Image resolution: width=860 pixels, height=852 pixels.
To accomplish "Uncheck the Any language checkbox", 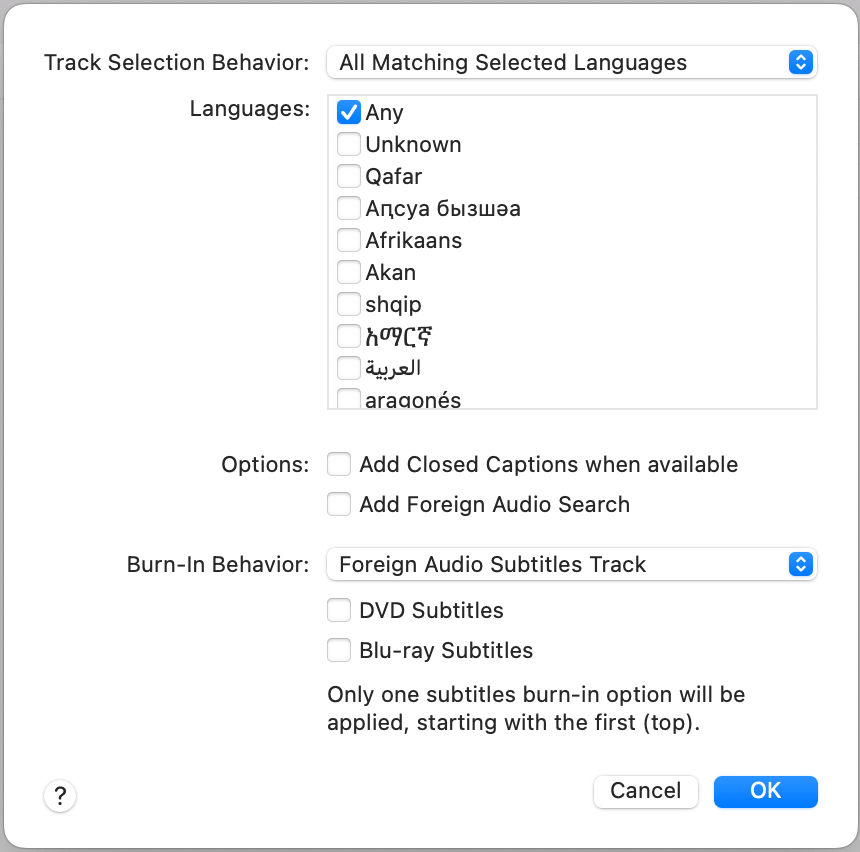I will [349, 112].
